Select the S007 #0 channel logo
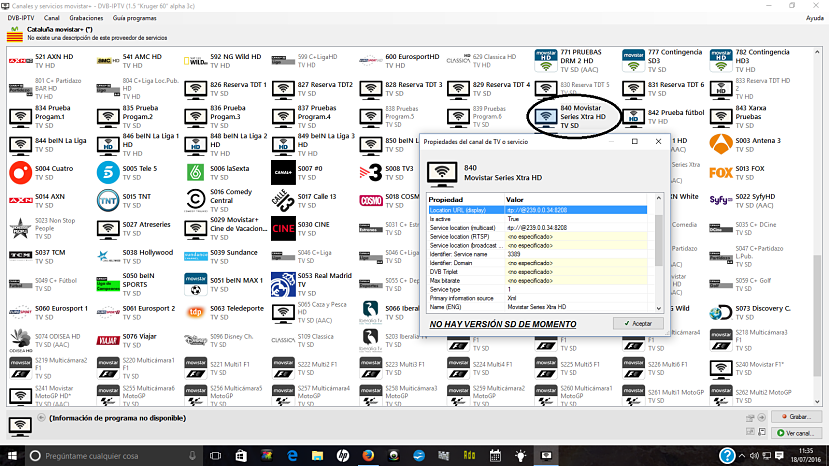829x466 pixels. coord(283,172)
